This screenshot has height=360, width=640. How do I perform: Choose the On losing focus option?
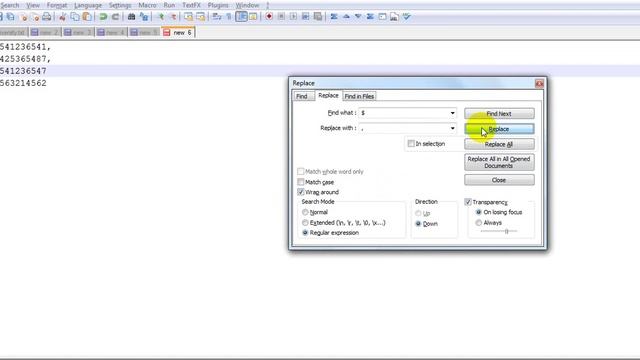(x=479, y=212)
